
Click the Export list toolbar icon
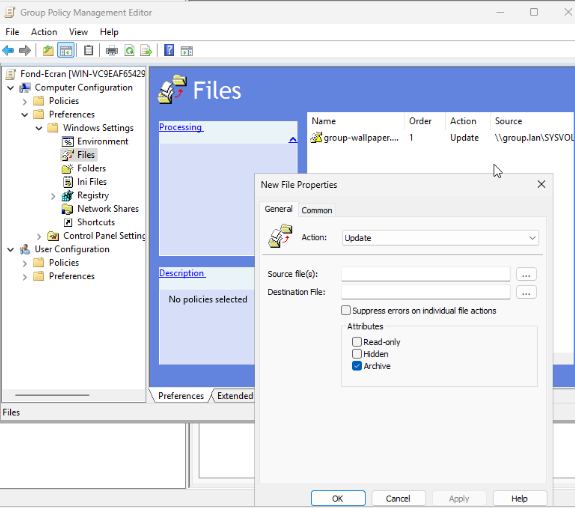point(146,50)
